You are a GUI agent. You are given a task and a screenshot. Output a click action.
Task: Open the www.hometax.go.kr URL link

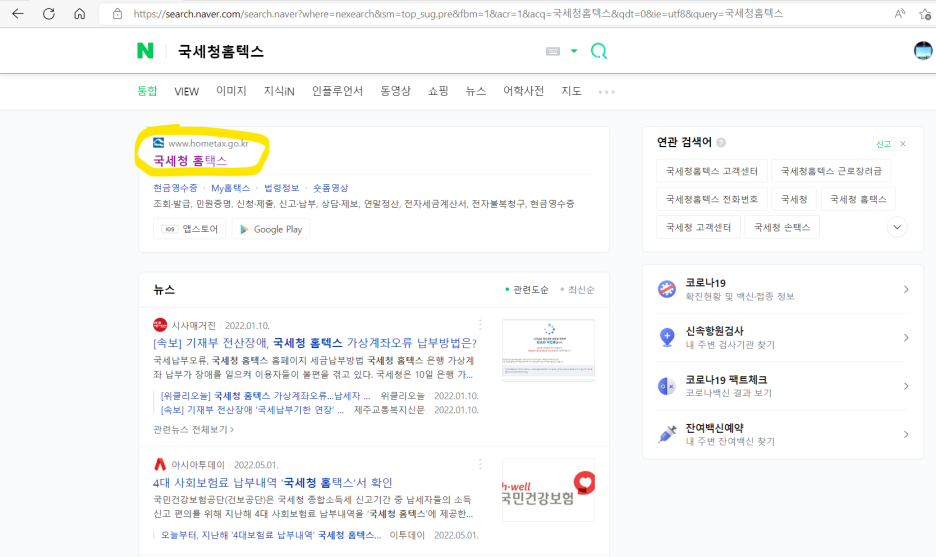click(x=208, y=143)
